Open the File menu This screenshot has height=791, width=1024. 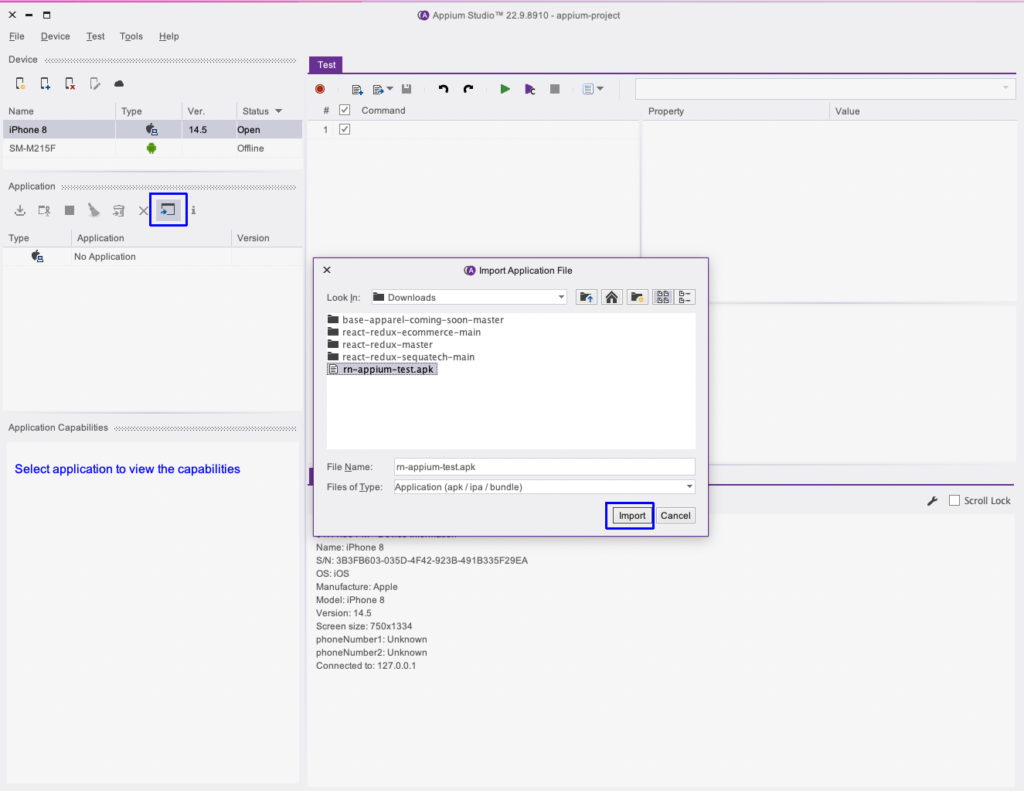point(16,37)
